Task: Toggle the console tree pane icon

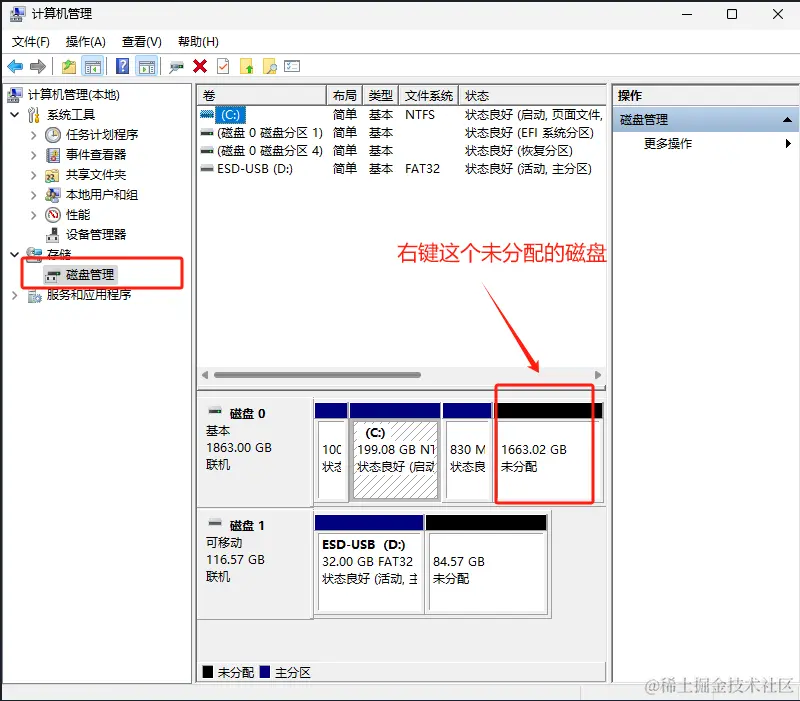Action: 94,66
